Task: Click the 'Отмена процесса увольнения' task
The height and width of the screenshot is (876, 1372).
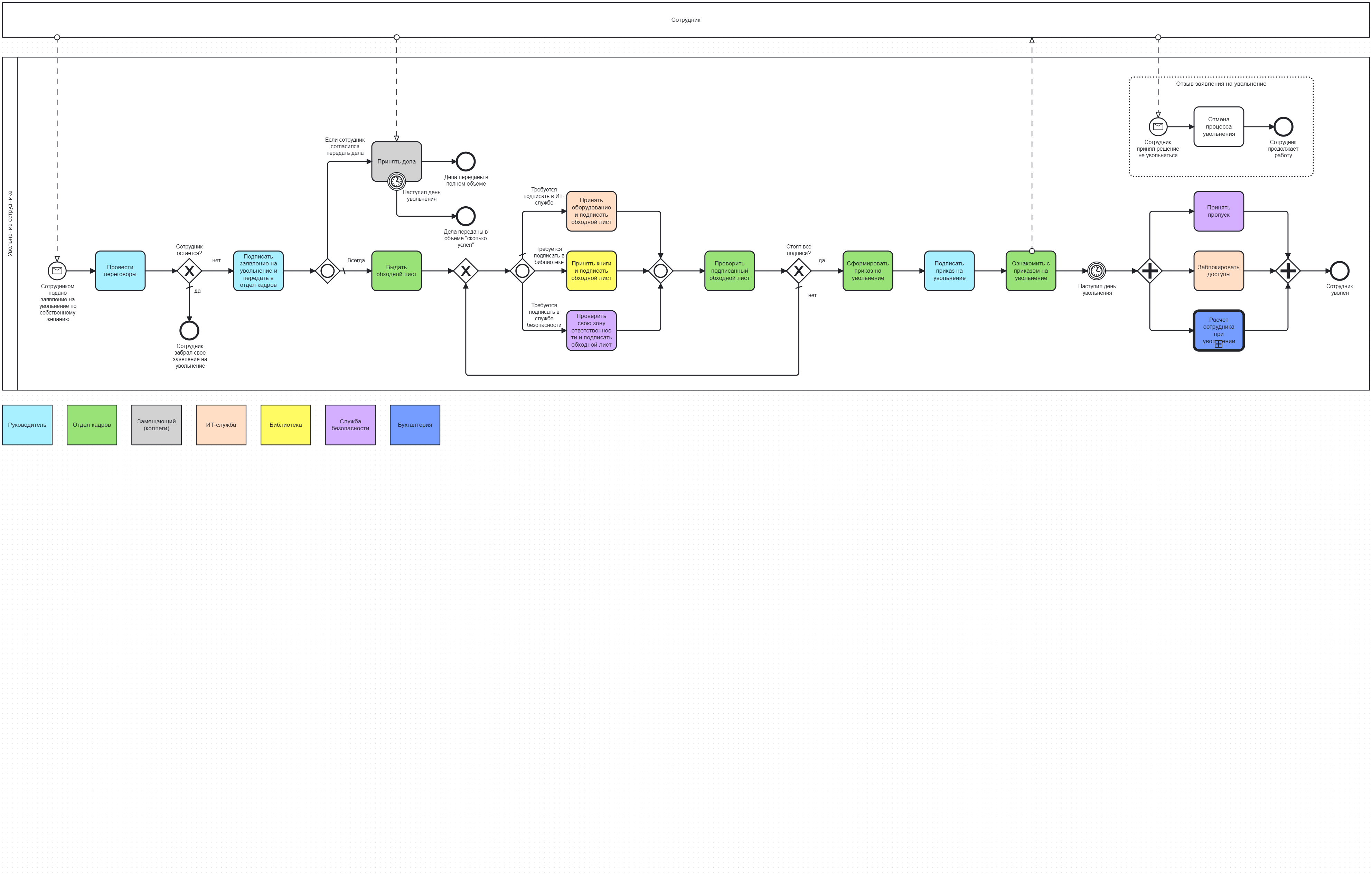Action: pyautogui.click(x=1218, y=126)
